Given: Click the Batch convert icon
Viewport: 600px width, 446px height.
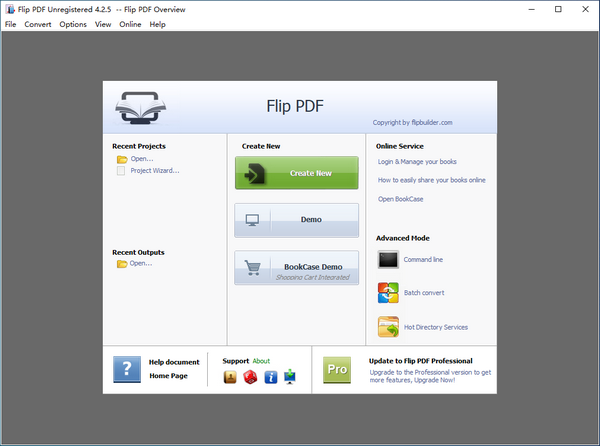Looking at the screenshot, I should pos(388,293).
